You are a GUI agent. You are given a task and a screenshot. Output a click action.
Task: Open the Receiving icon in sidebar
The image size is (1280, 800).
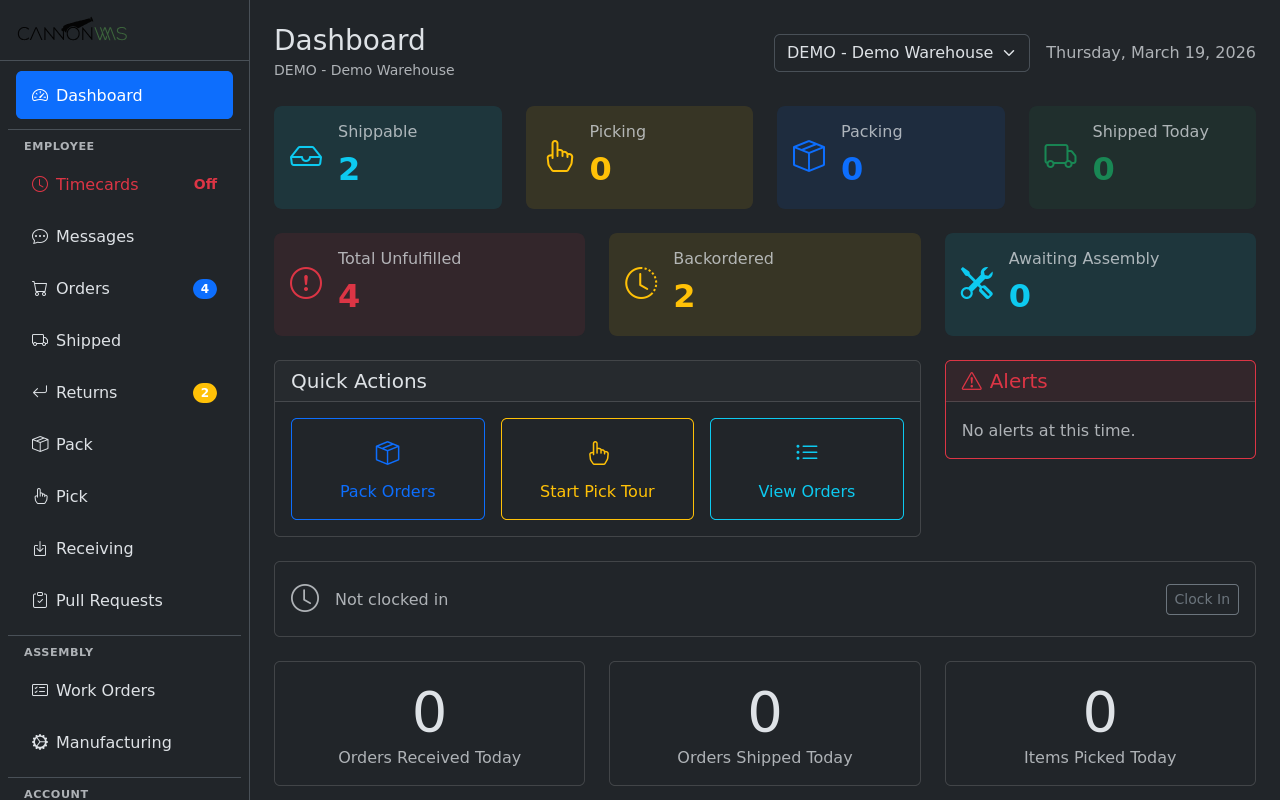(x=38, y=548)
